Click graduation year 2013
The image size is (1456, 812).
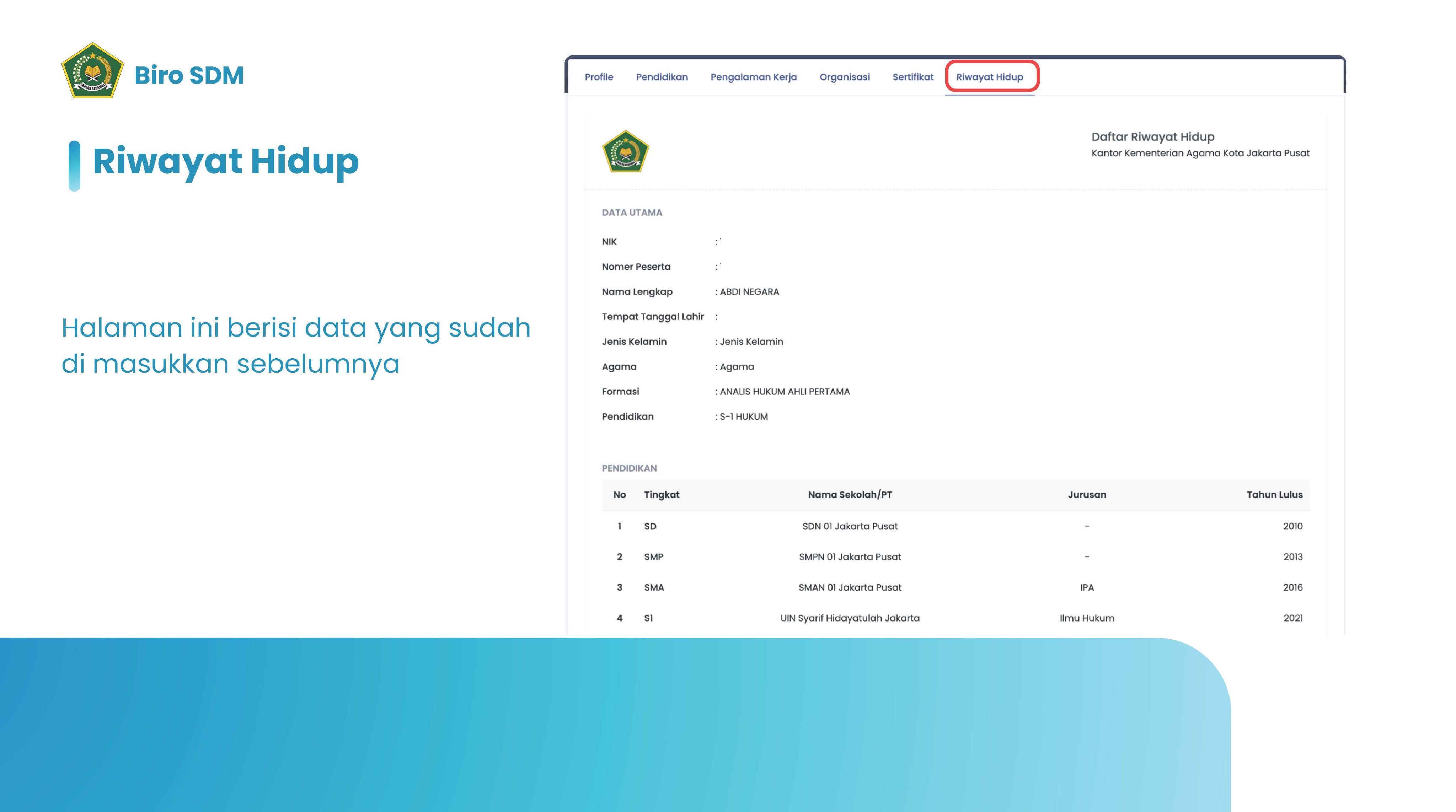[x=1292, y=557]
